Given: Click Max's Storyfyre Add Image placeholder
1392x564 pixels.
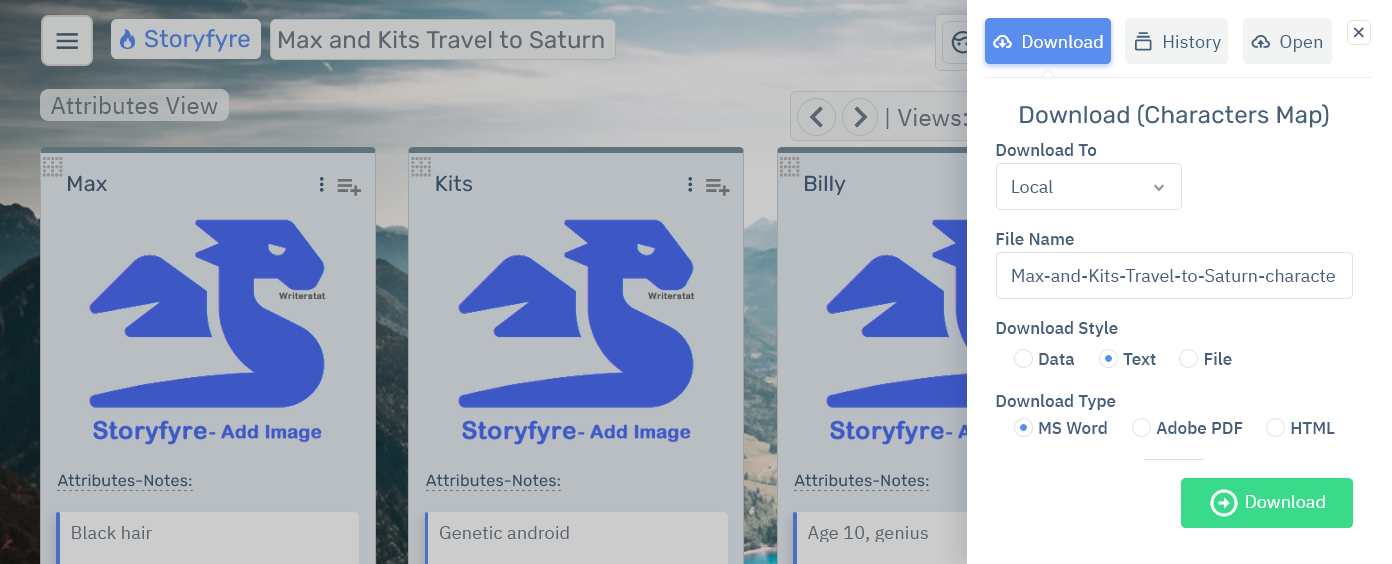Looking at the screenshot, I should click(x=207, y=330).
